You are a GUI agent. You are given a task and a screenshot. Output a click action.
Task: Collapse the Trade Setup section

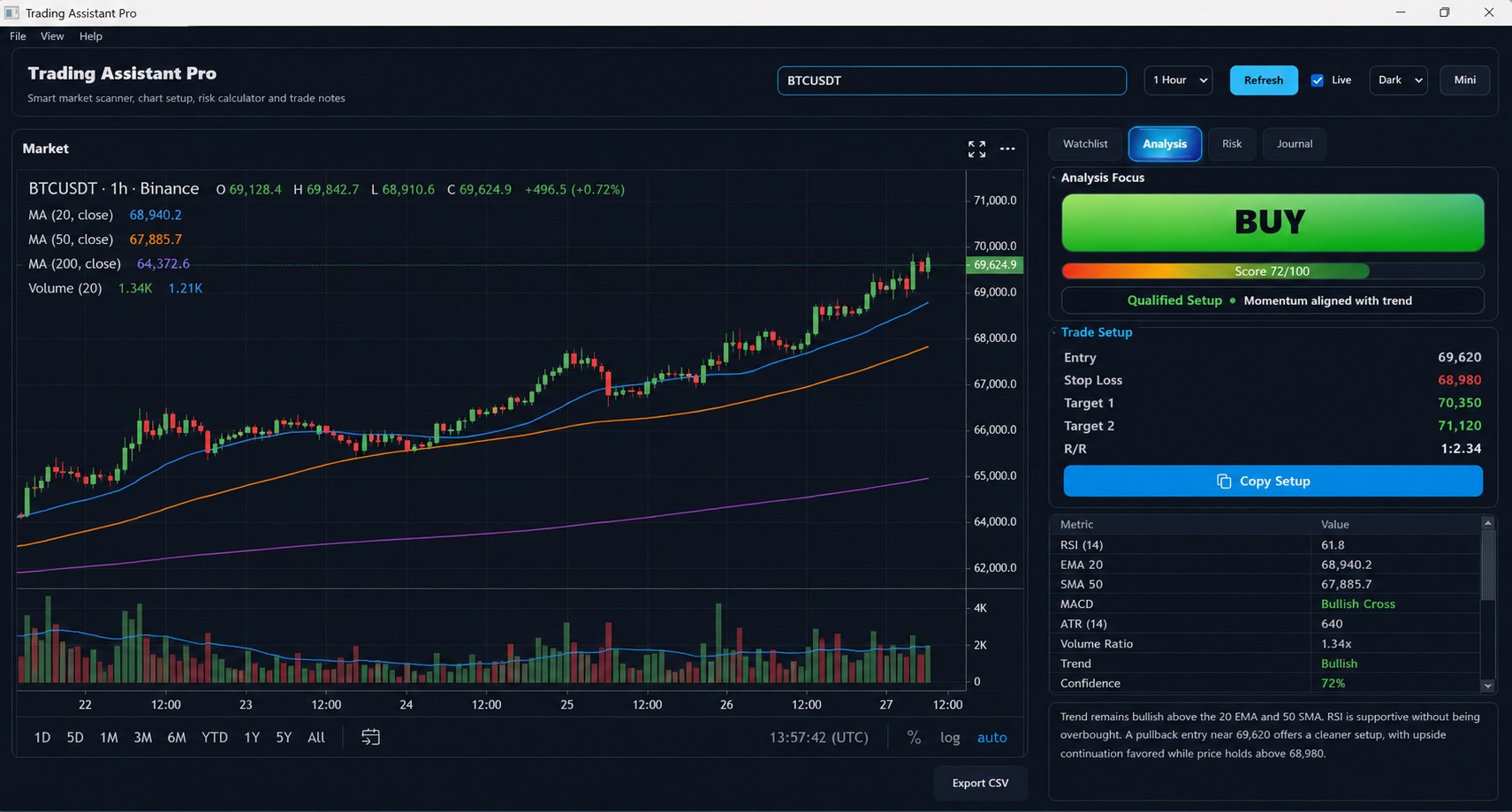1054,332
